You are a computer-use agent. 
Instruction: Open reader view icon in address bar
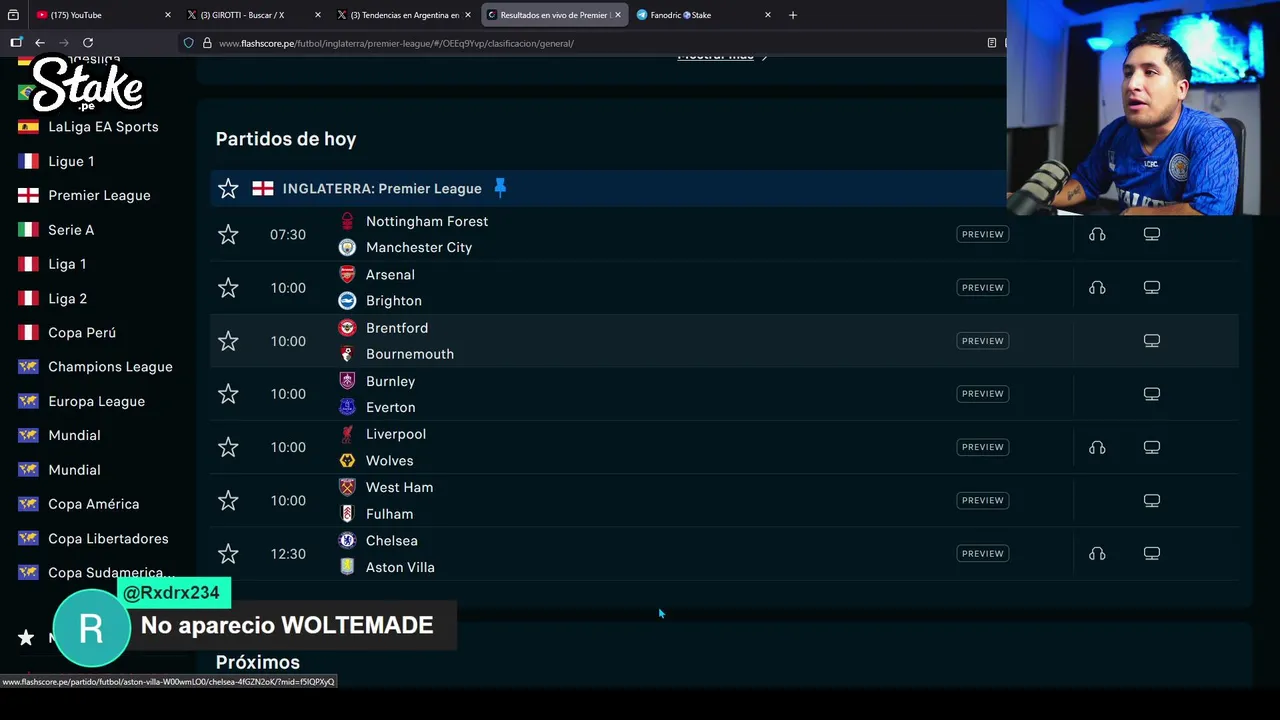[x=991, y=43]
